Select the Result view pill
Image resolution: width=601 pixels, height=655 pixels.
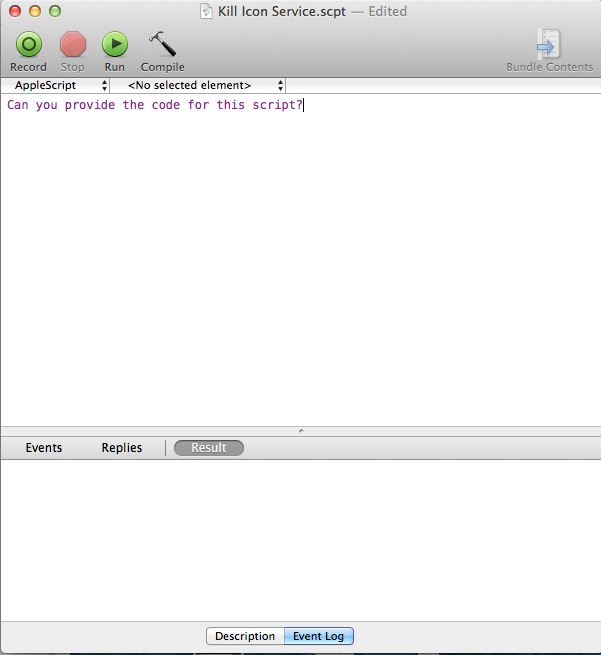pyautogui.click(x=209, y=448)
